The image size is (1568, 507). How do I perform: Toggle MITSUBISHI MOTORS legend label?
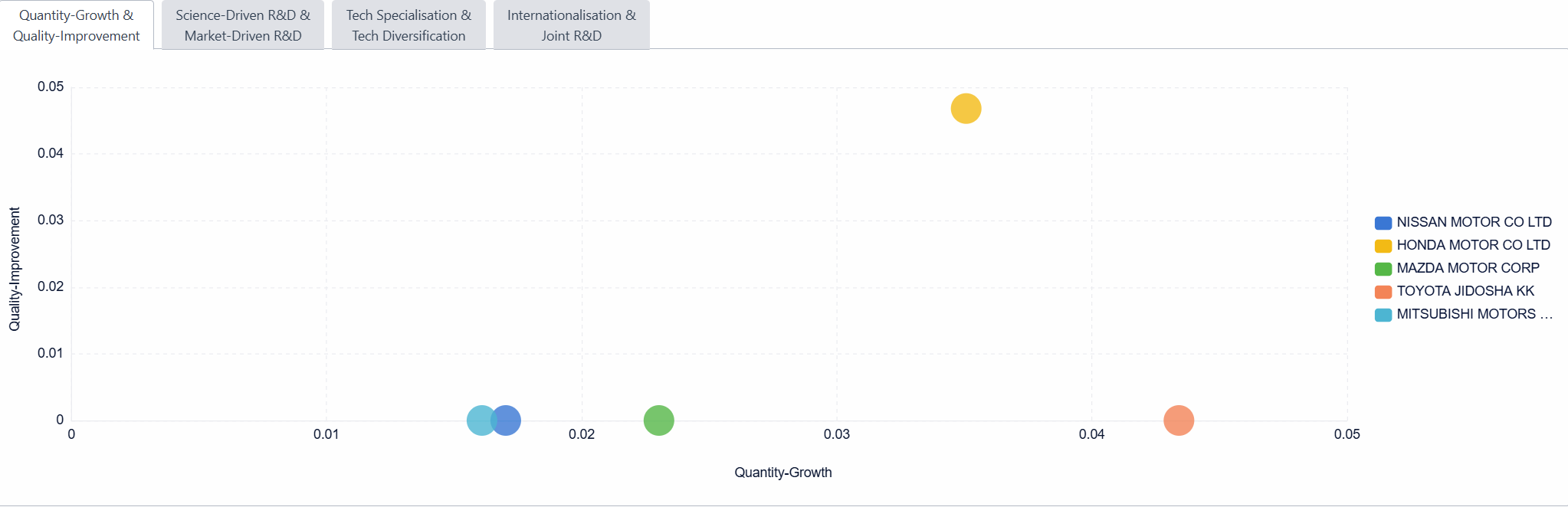[x=1474, y=314]
